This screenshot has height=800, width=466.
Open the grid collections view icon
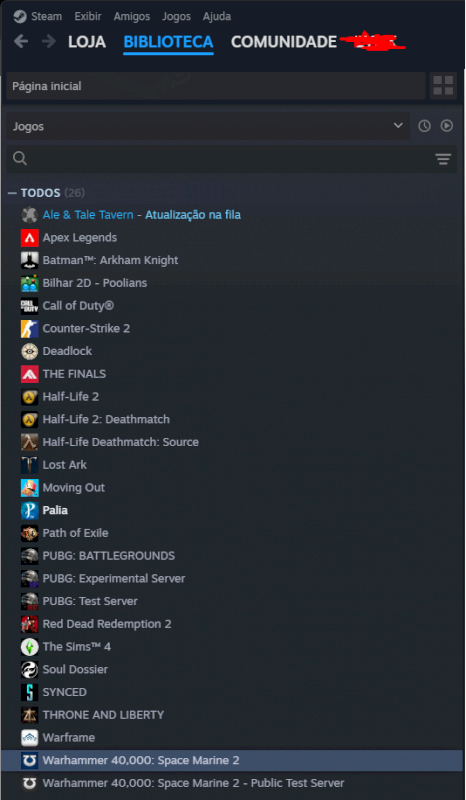point(443,86)
